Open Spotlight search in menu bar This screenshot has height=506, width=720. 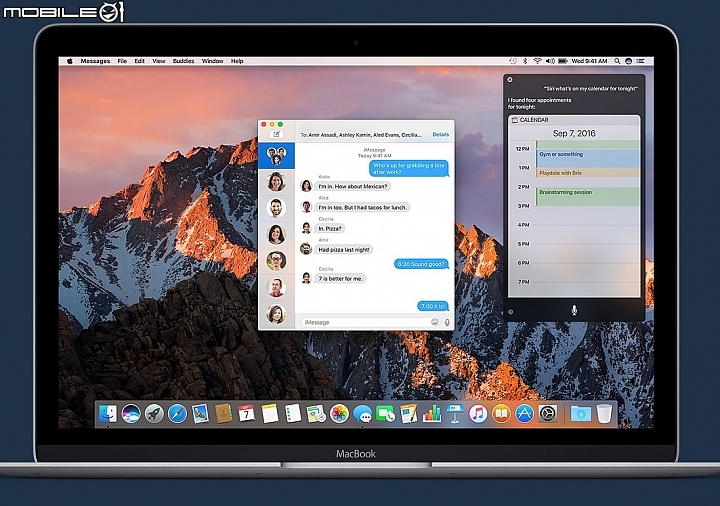tap(618, 61)
